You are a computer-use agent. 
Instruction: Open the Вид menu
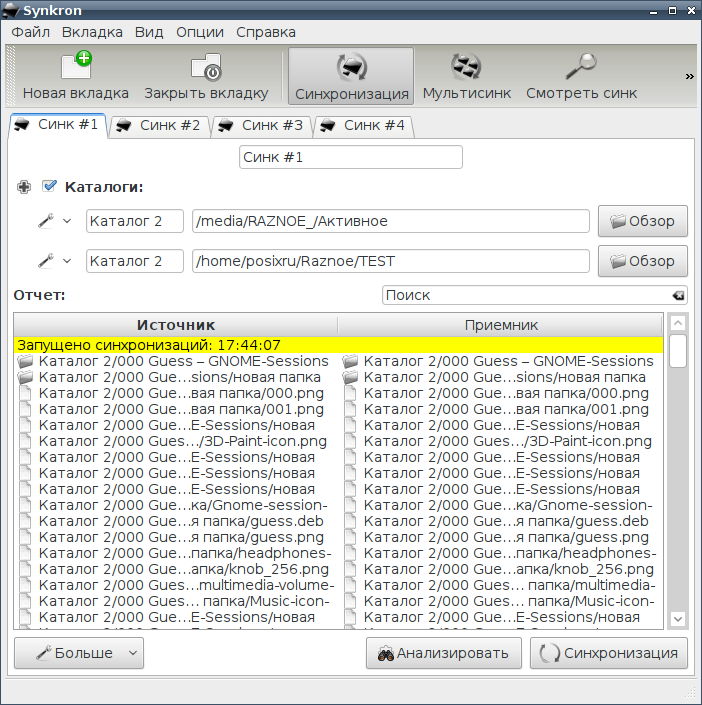[149, 32]
